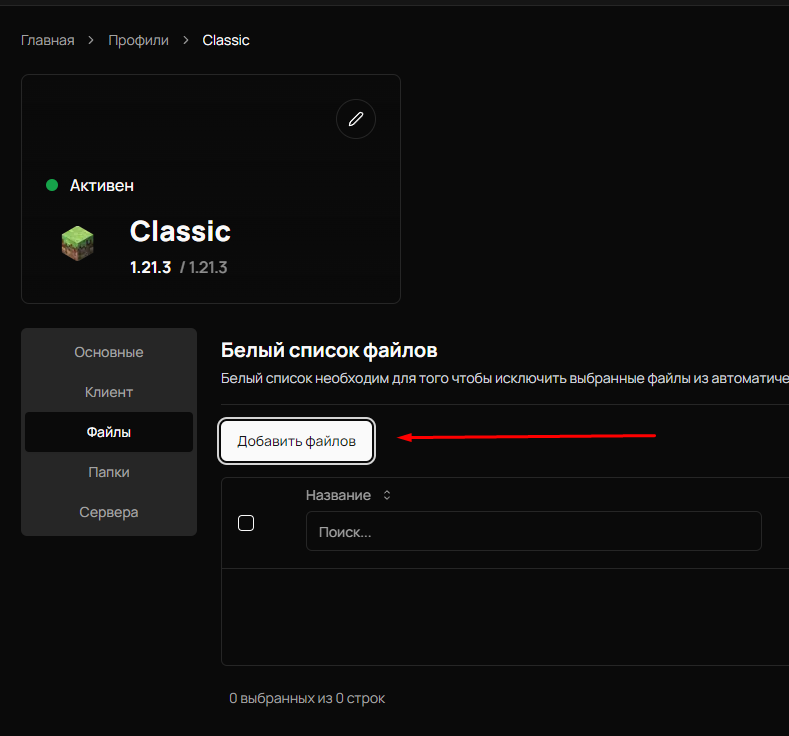Click the green Активен status dot

(52, 186)
